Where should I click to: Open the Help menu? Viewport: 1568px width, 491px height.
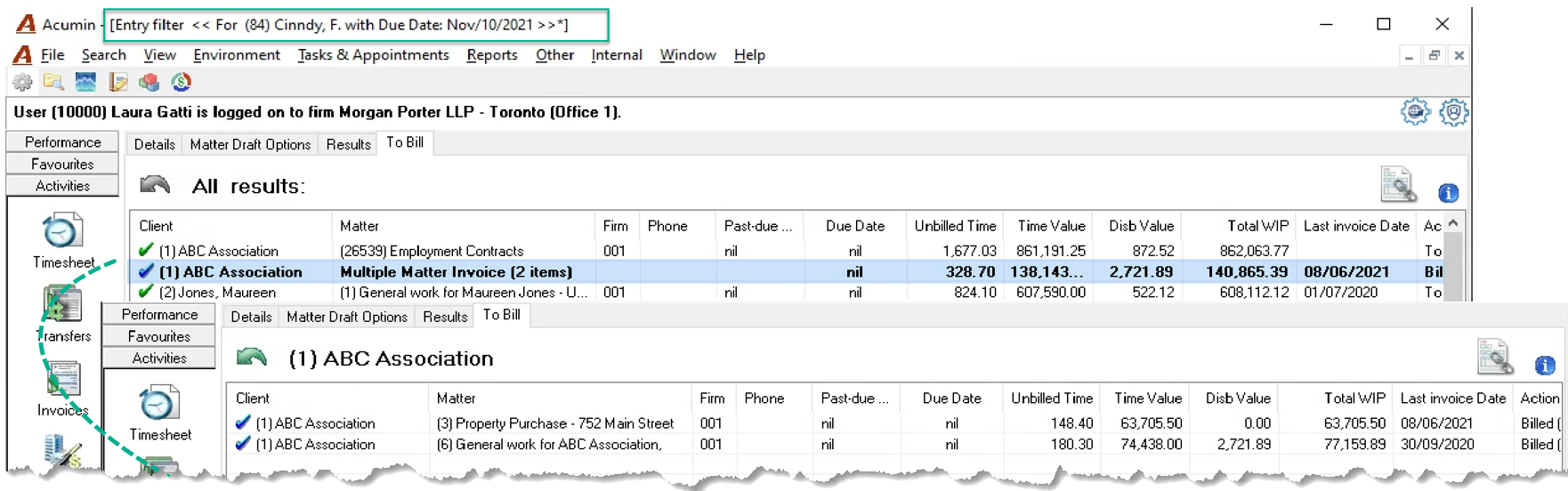click(x=749, y=55)
